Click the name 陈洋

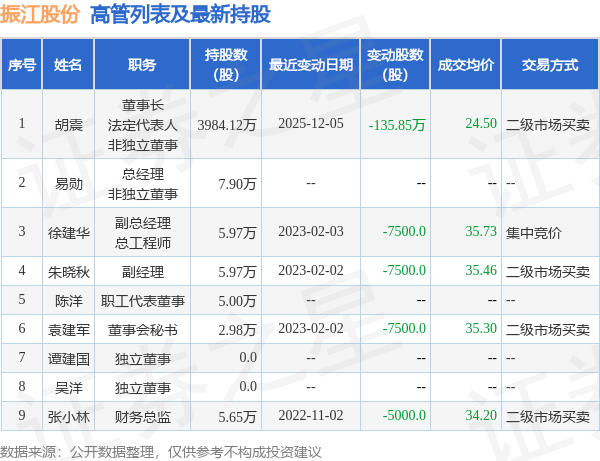pyautogui.click(x=68, y=301)
